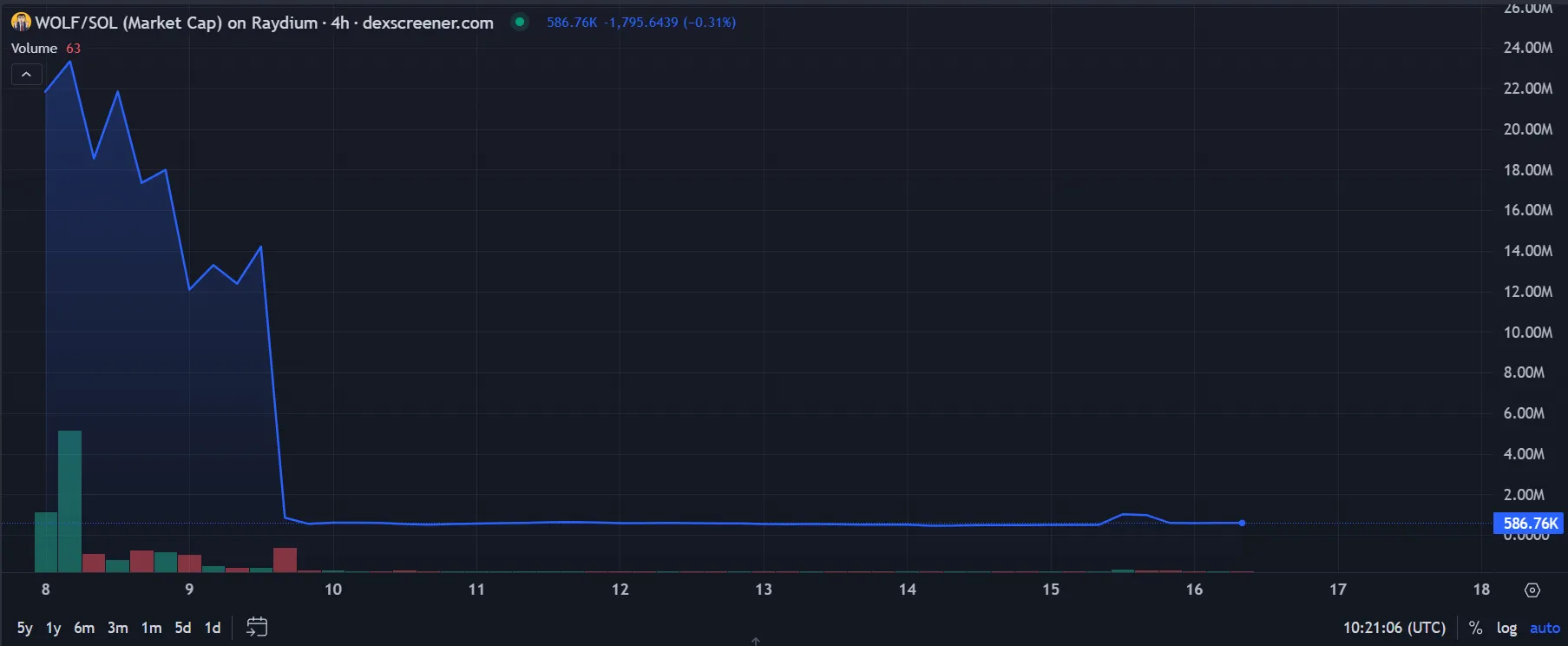Click the 8.00M price axis label
1568x646 pixels.
[1524, 372]
